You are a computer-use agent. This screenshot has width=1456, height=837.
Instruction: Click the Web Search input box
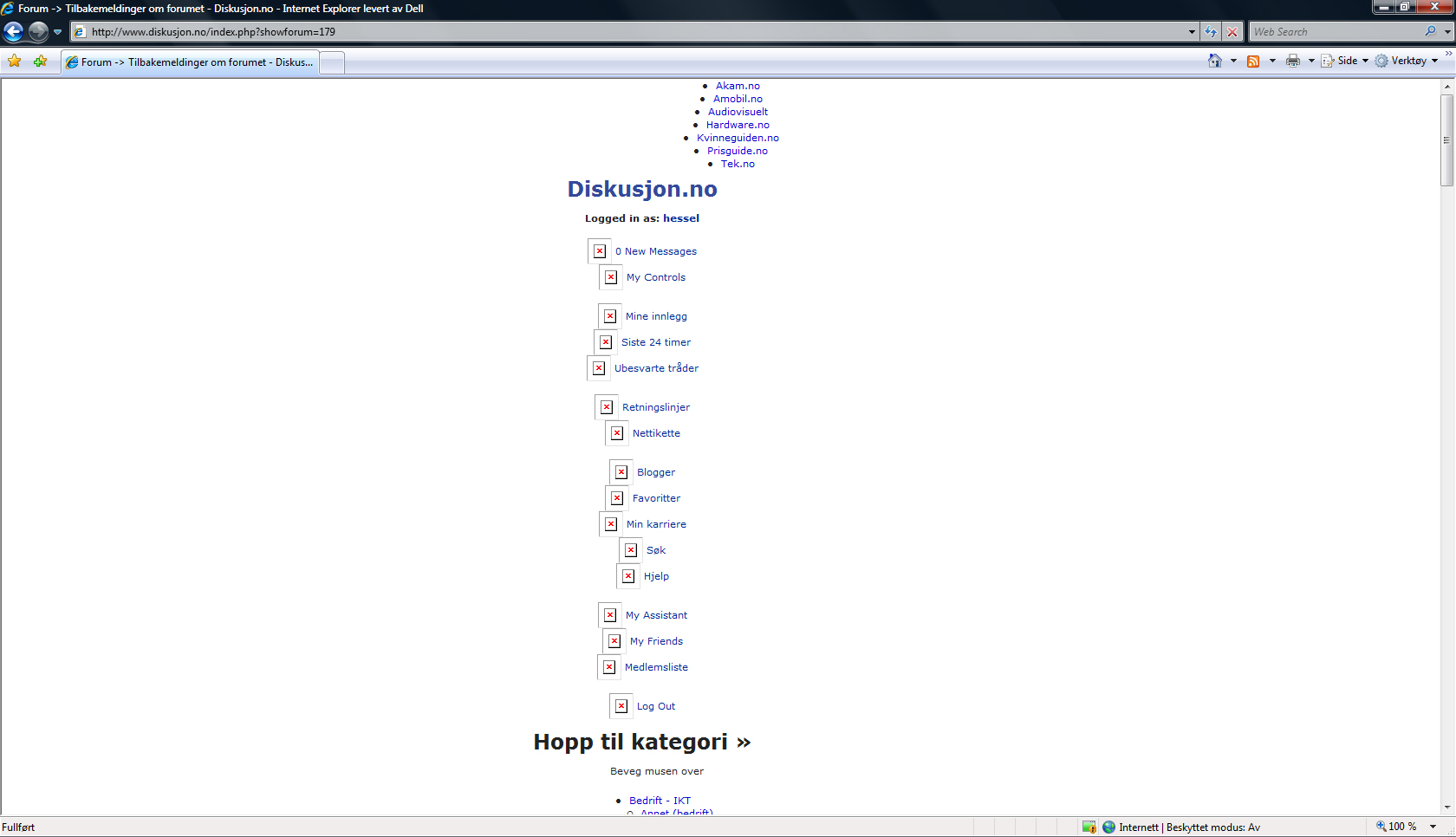(1335, 32)
